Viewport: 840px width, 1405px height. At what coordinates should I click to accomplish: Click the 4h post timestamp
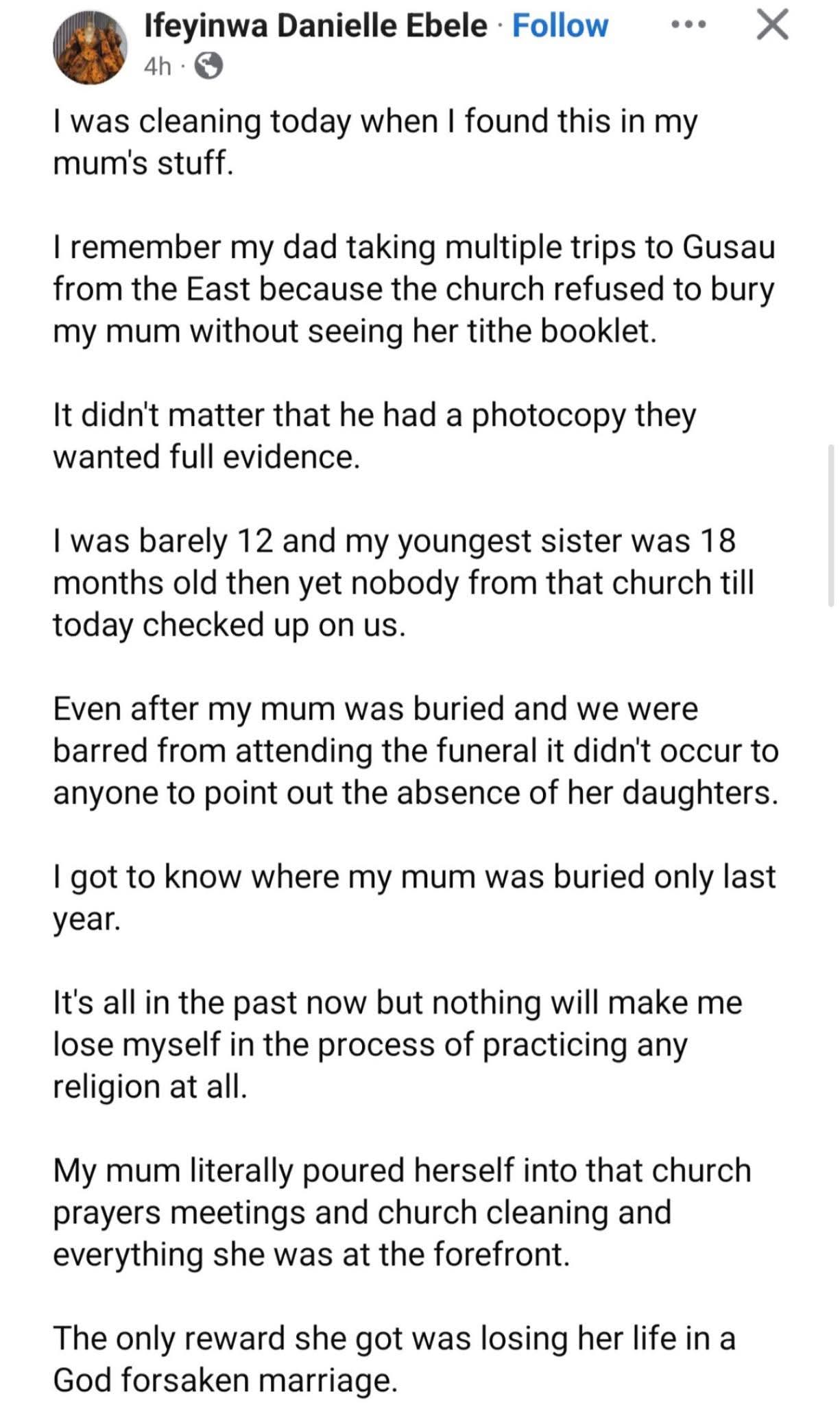pyautogui.click(x=157, y=67)
